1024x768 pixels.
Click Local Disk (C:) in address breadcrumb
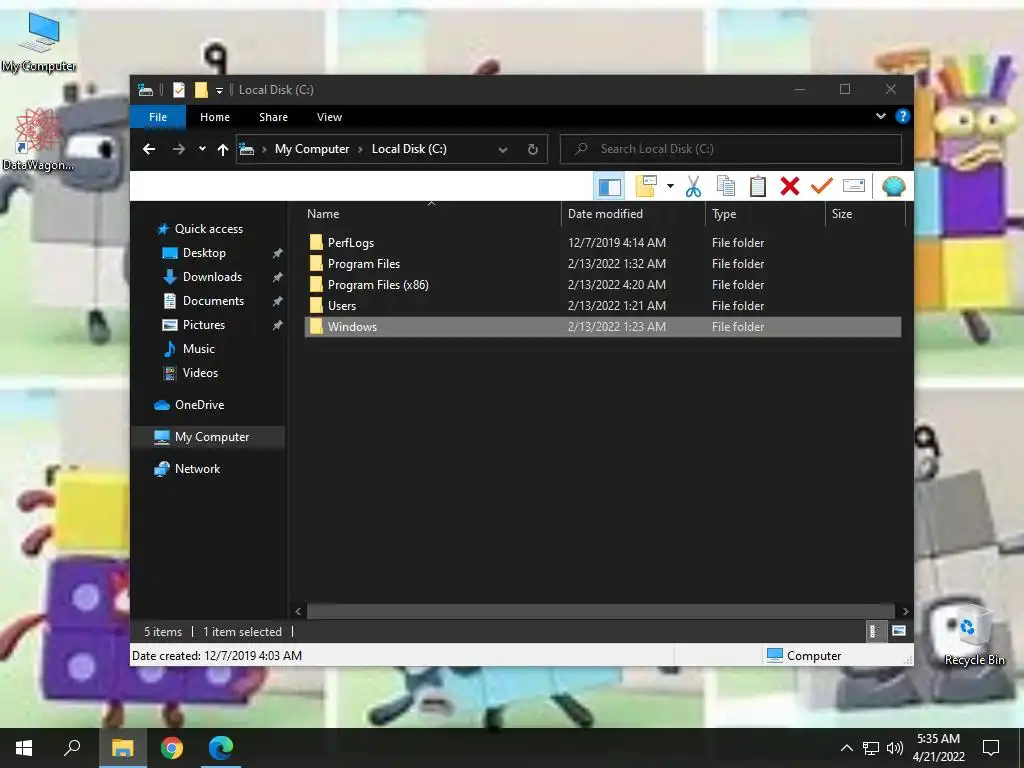coord(409,149)
